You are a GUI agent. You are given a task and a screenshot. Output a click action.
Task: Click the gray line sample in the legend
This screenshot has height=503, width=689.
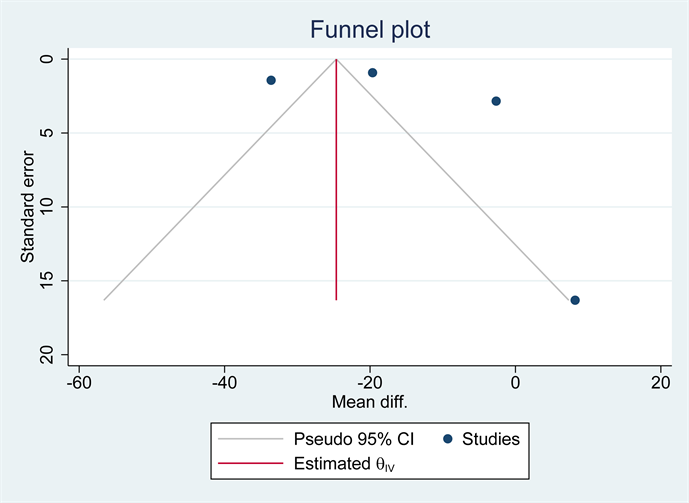click(249, 439)
